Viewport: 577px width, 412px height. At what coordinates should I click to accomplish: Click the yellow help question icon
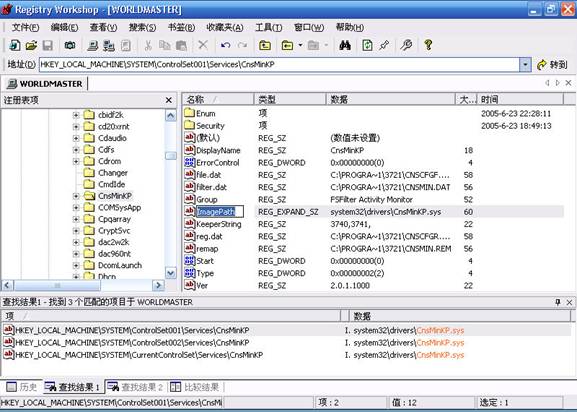point(428,45)
